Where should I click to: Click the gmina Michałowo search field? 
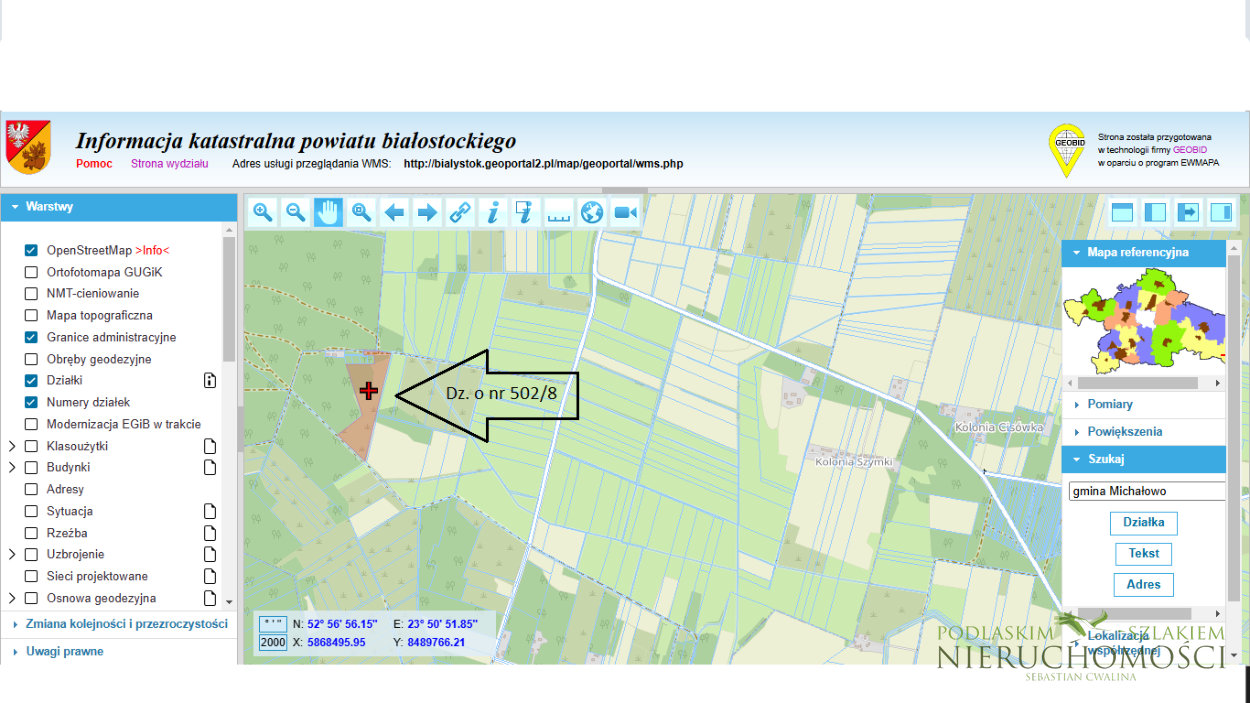tap(1147, 491)
